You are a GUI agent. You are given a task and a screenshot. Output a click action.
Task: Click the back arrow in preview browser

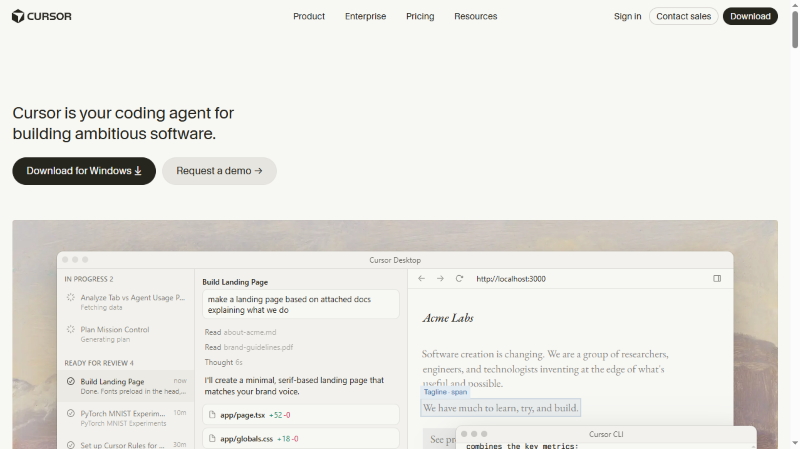tap(421, 279)
